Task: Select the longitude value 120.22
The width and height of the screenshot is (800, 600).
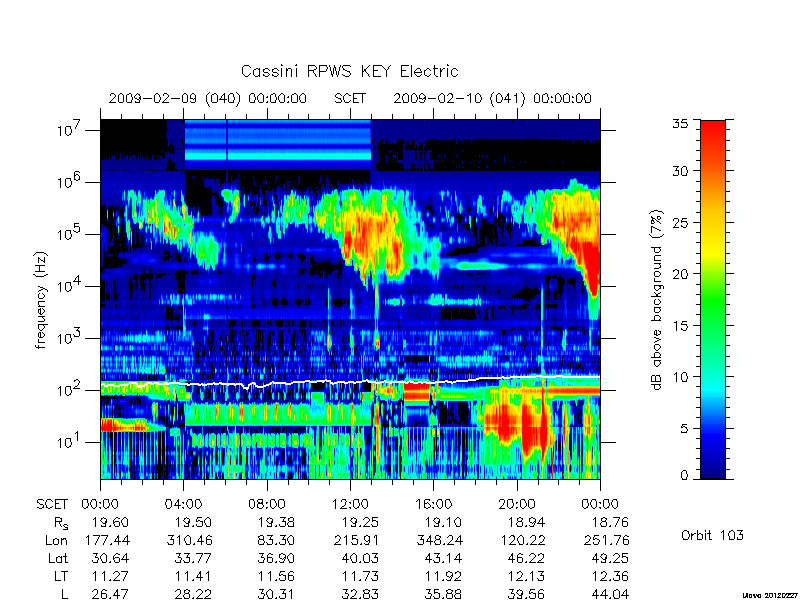Action: click(522, 540)
